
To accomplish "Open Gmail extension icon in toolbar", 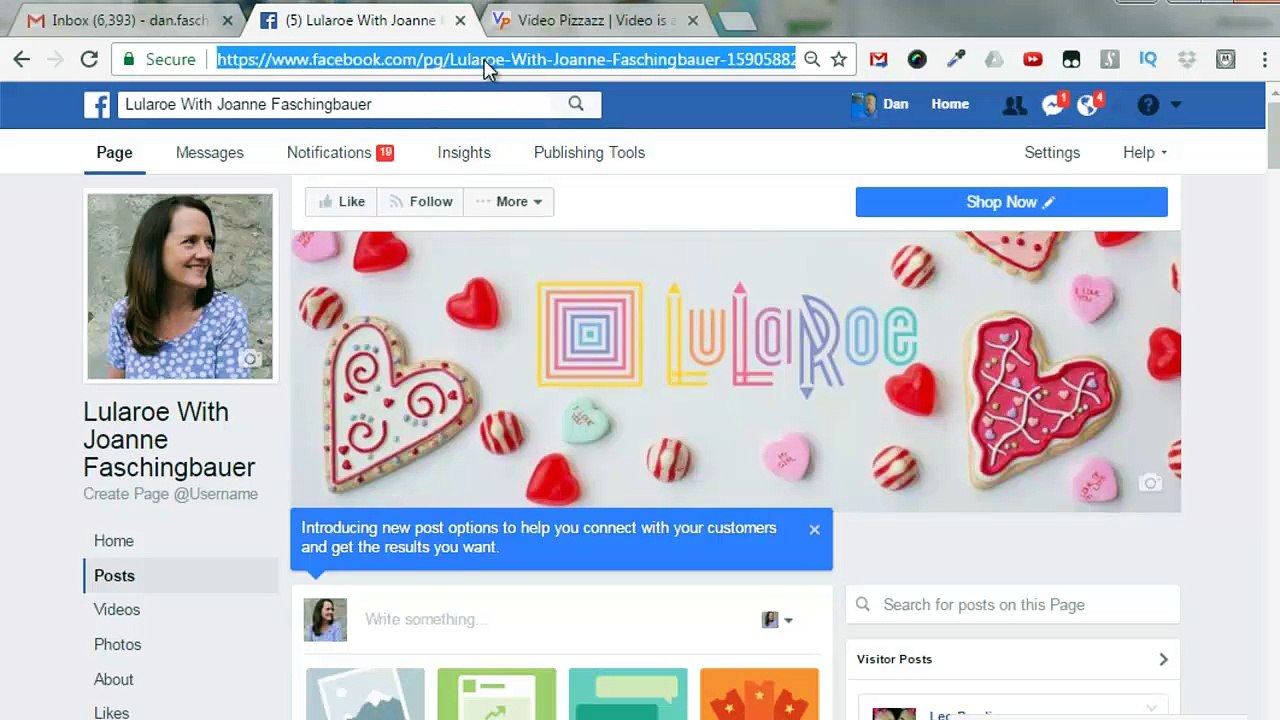I will point(878,60).
